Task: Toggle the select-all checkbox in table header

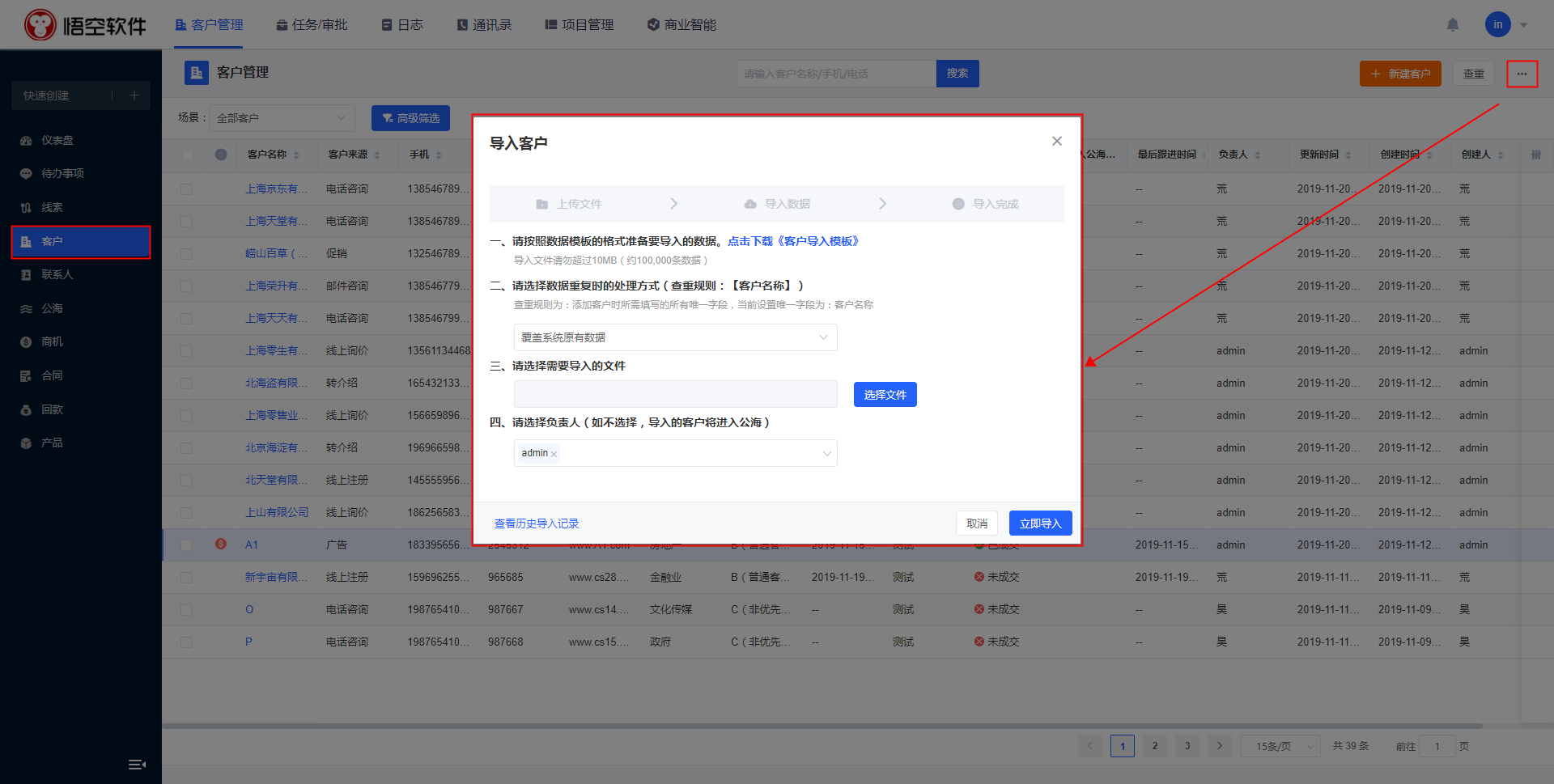Action: coord(188,155)
